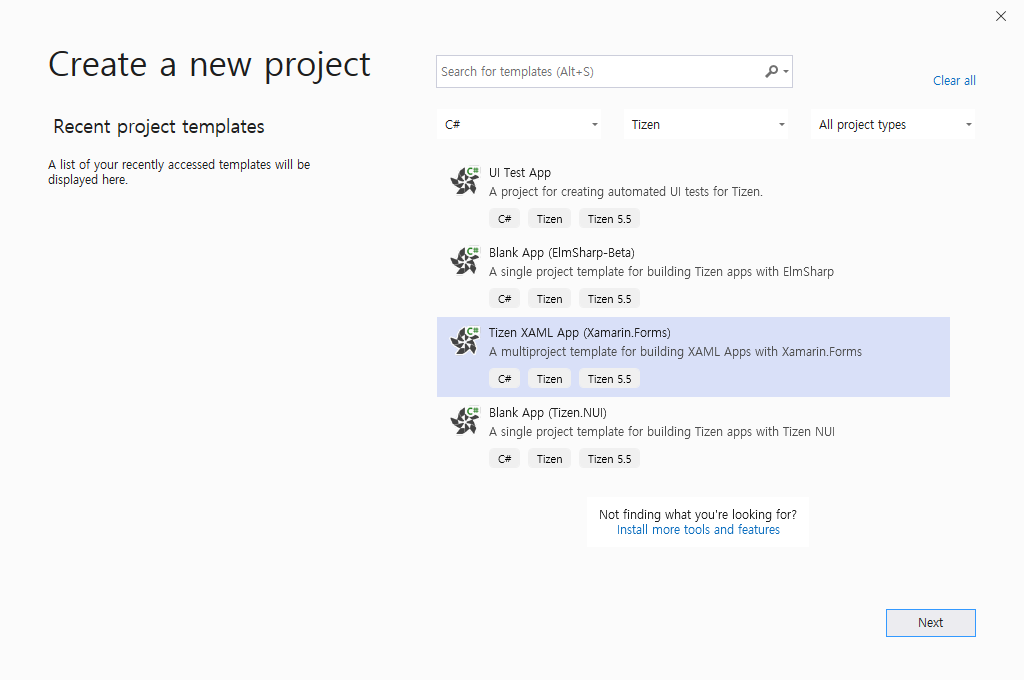This screenshot has height=680, width=1024.
Task: Focus the Search for templates field
Action: click(598, 72)
